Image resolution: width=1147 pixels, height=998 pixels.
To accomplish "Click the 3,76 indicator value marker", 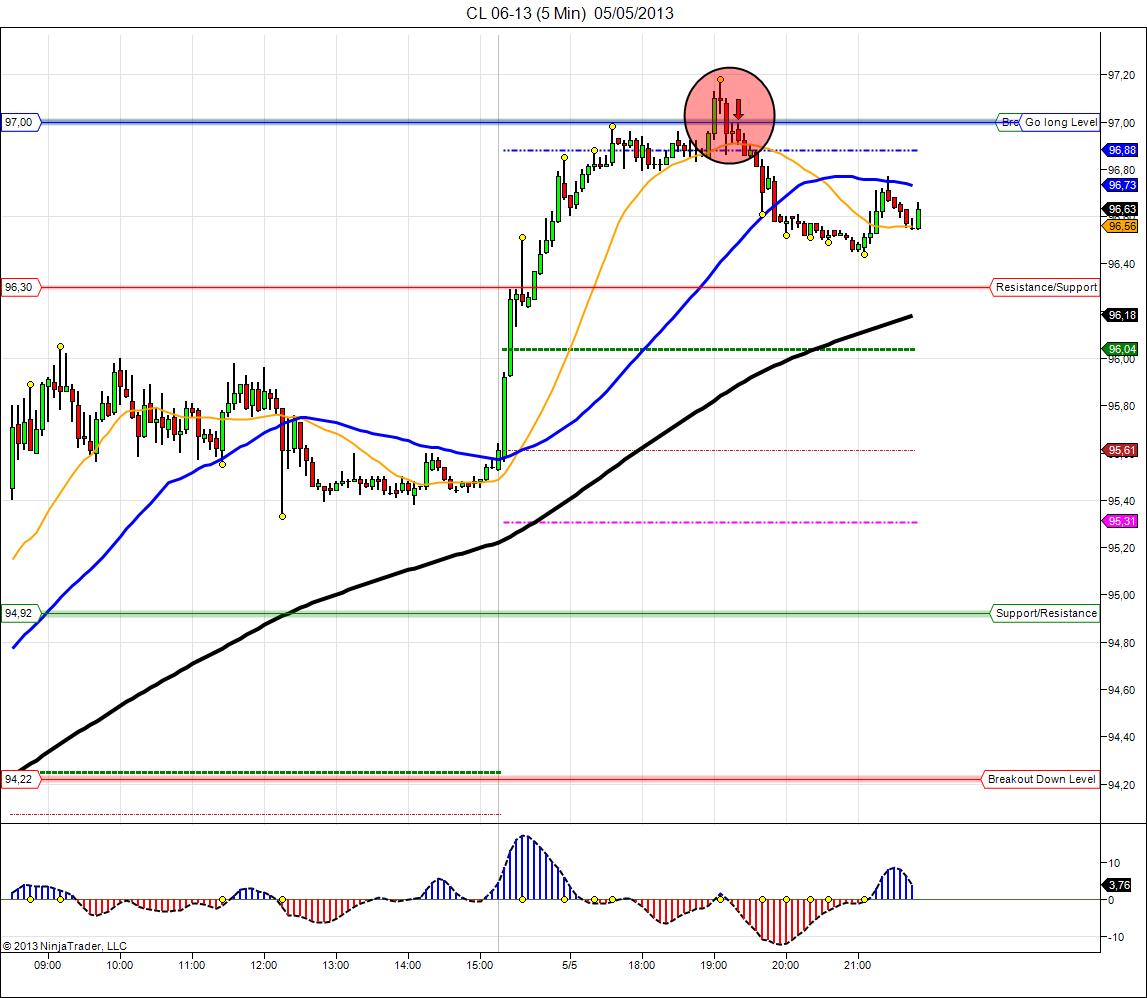I will pos(1118,885).
